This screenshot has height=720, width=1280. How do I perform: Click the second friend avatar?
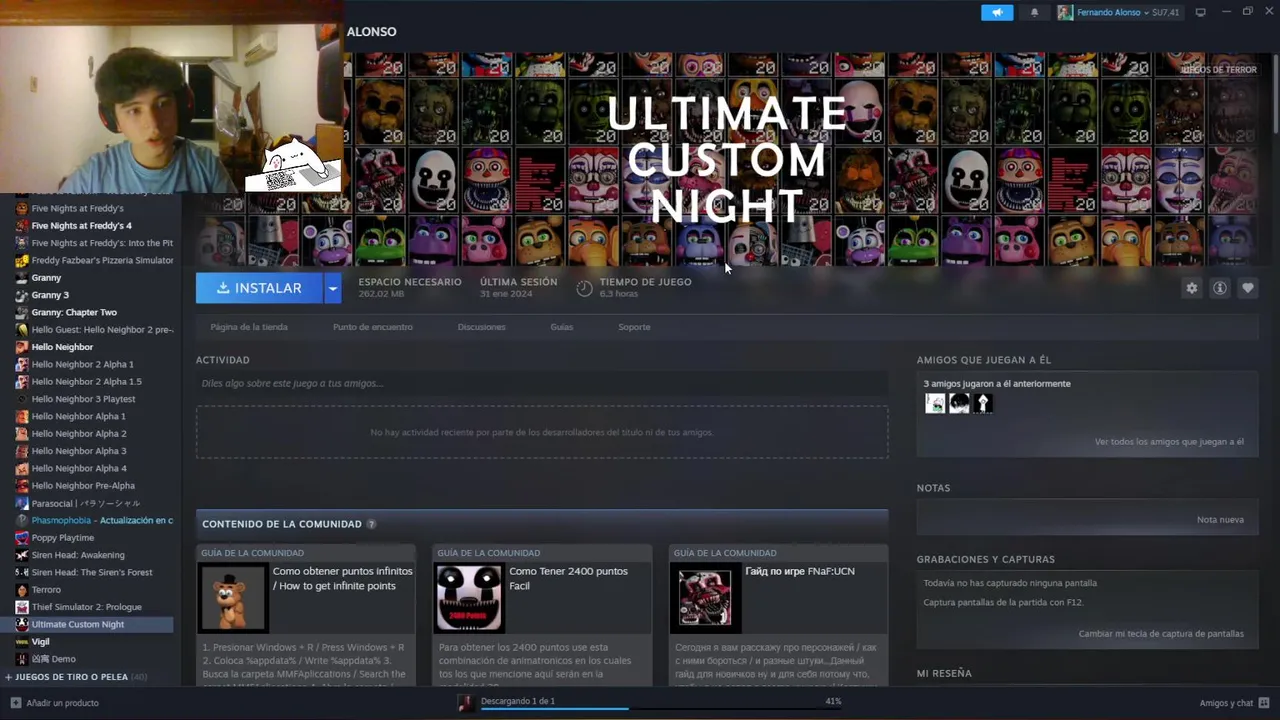tap(959, 403)
